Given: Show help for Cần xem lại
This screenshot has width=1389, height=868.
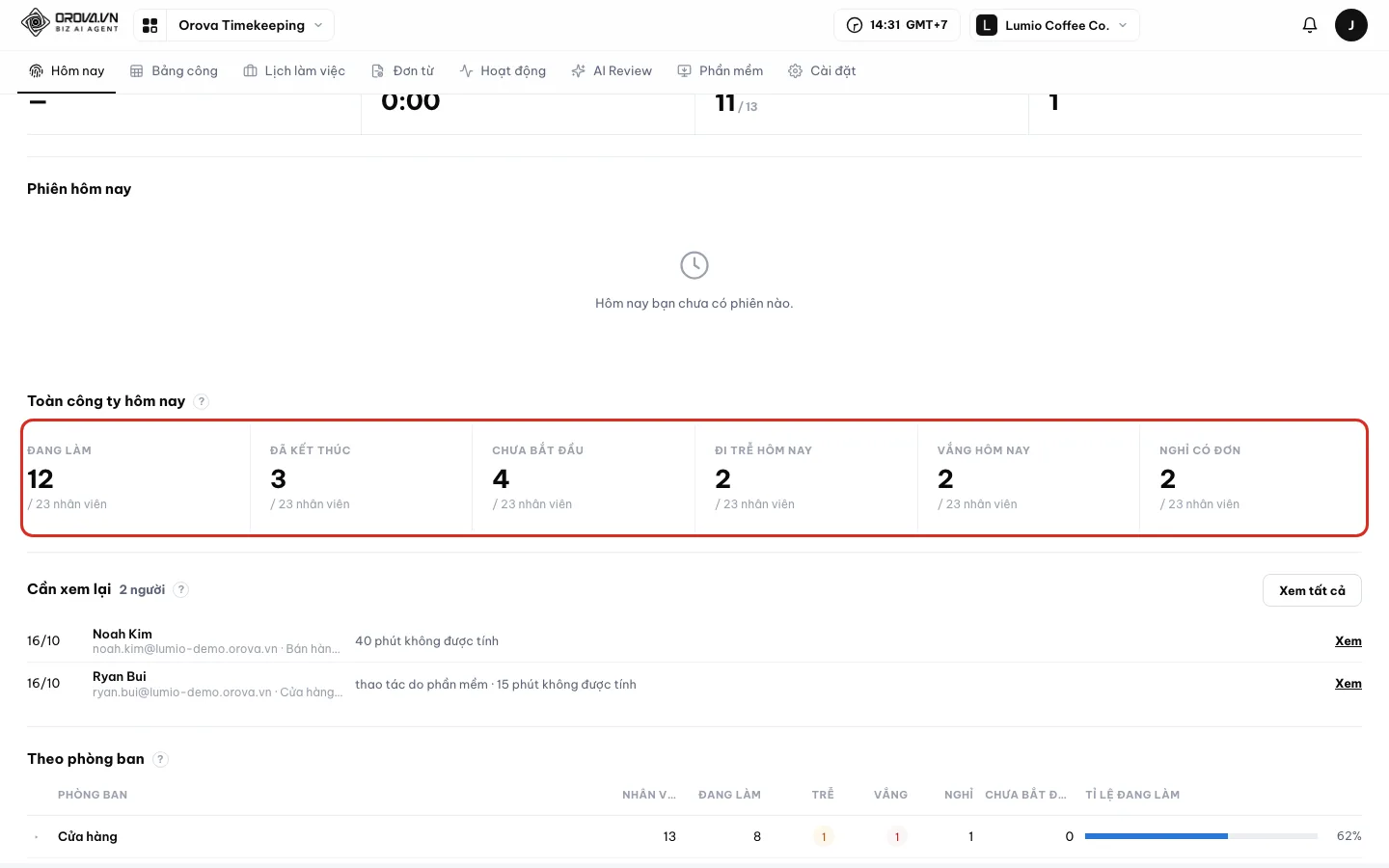Looking at the screenshot, I should pyautogui.click(x=181, y=589).
